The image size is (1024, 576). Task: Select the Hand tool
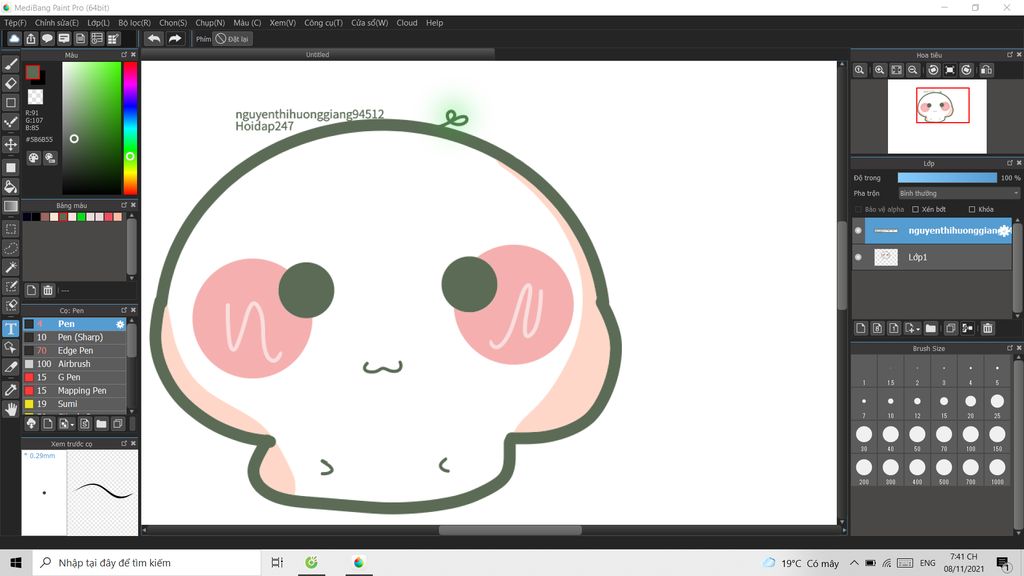click(x=11, y=409)
